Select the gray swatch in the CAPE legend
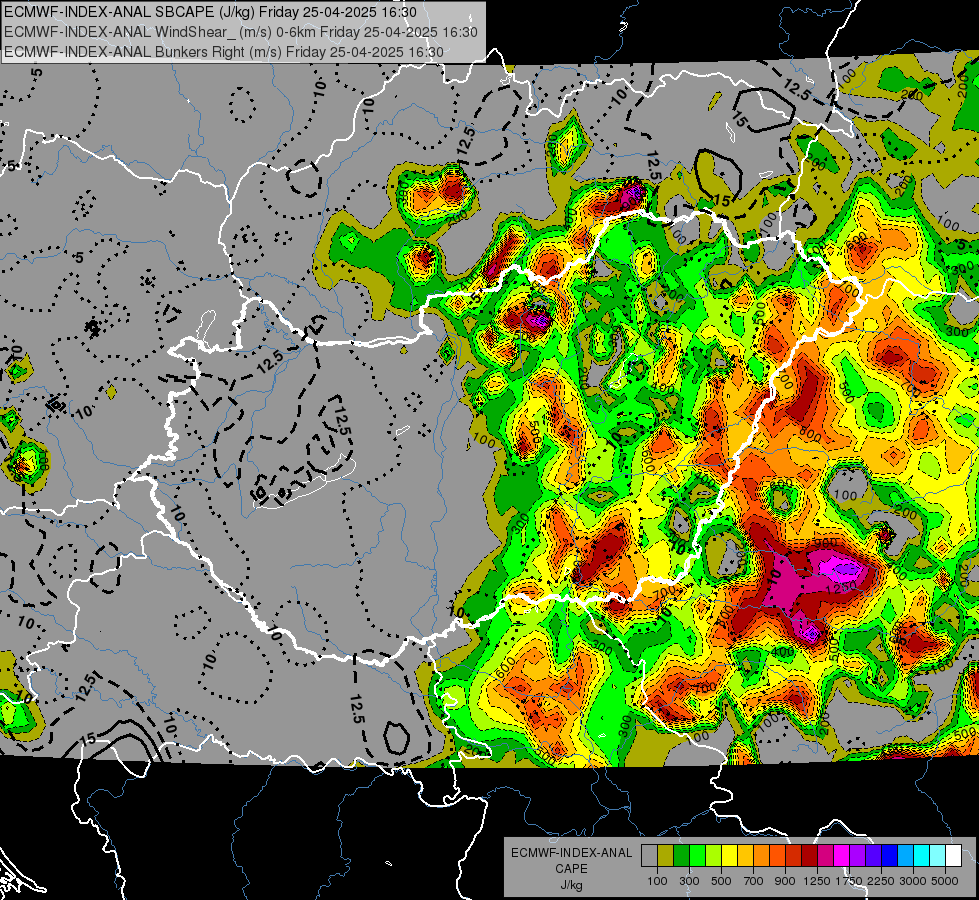This screenshot has height=900, width=979. 649,856
